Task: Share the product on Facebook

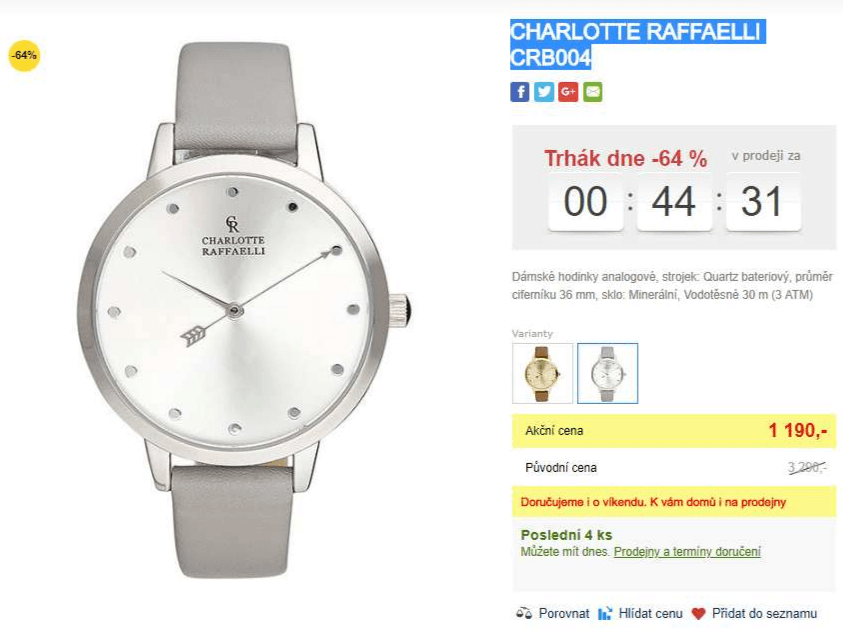Action: pyautogui.click(x=520, y=92)
